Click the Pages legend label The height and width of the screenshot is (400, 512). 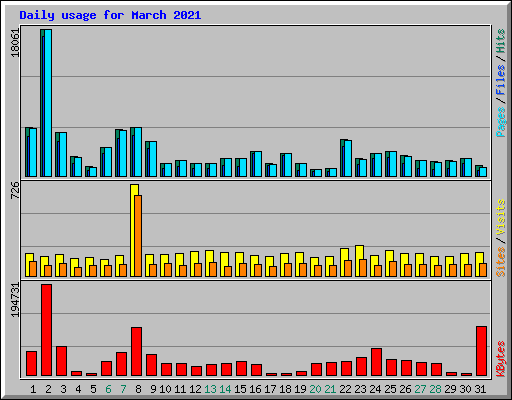point(500,122)
